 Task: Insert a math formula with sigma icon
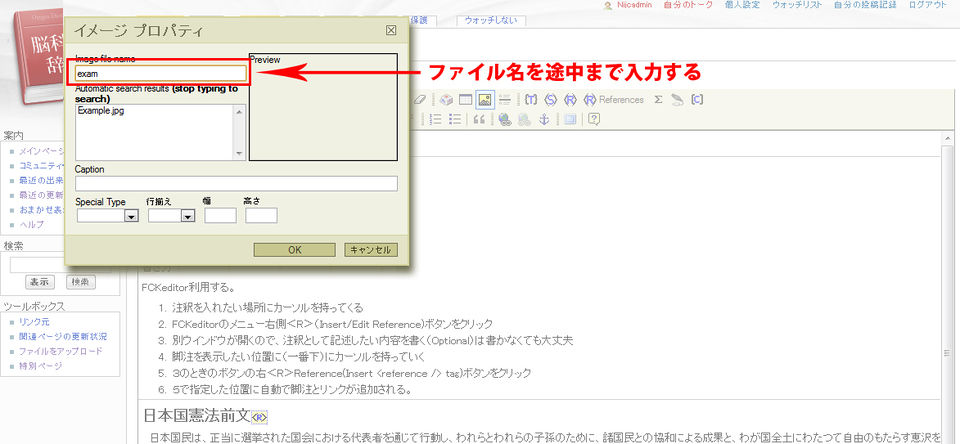658,100
